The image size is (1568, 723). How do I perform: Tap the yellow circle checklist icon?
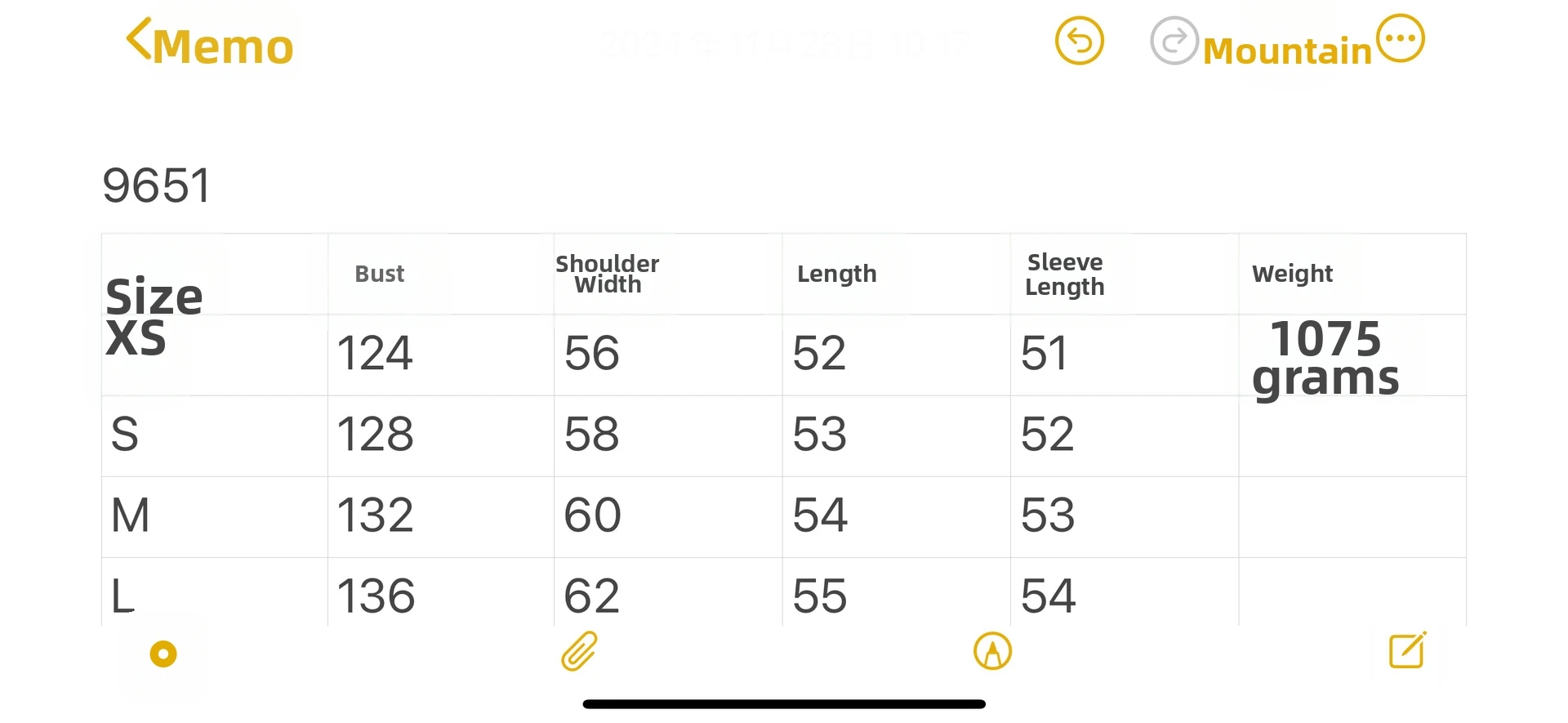[163, 654]
